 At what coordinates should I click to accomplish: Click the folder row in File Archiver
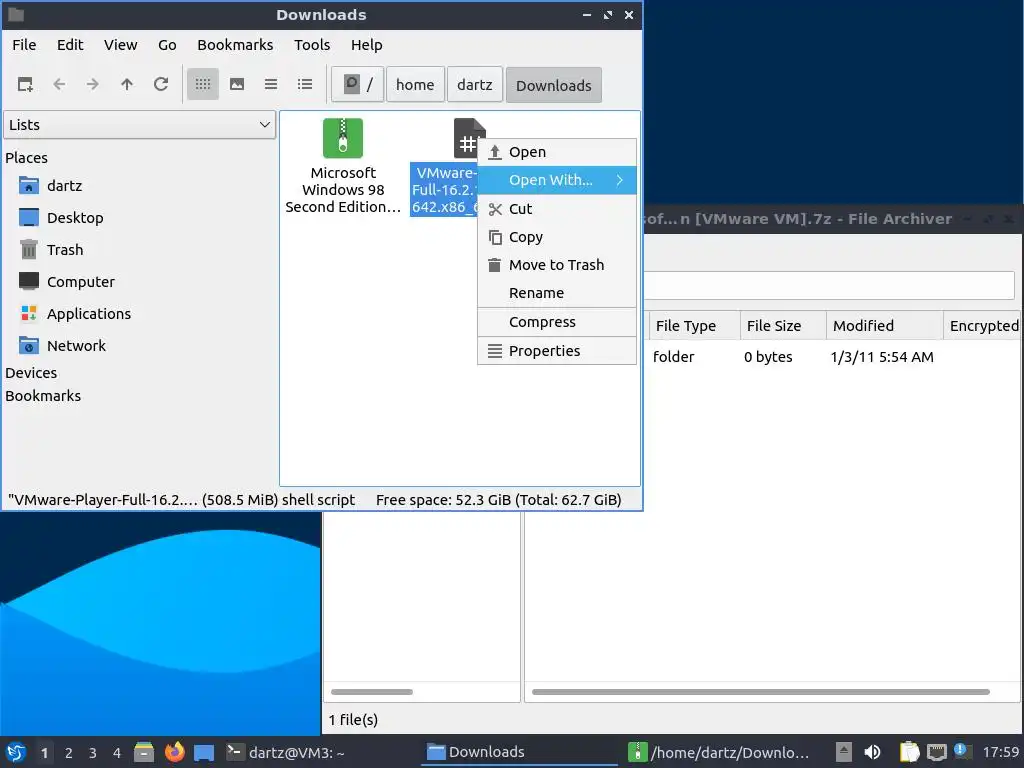click(831, 357)
